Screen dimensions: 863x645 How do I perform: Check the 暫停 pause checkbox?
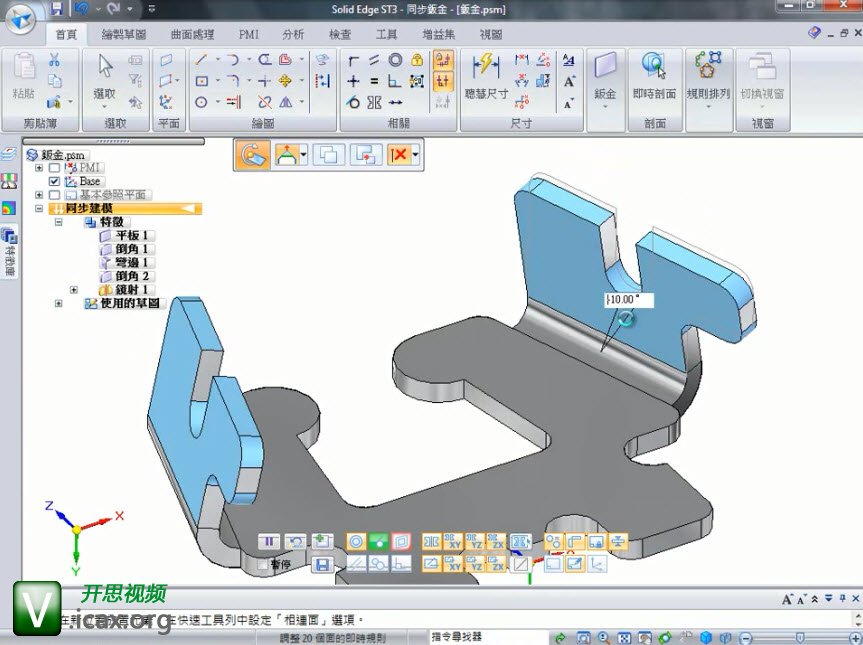click(263, 564)
